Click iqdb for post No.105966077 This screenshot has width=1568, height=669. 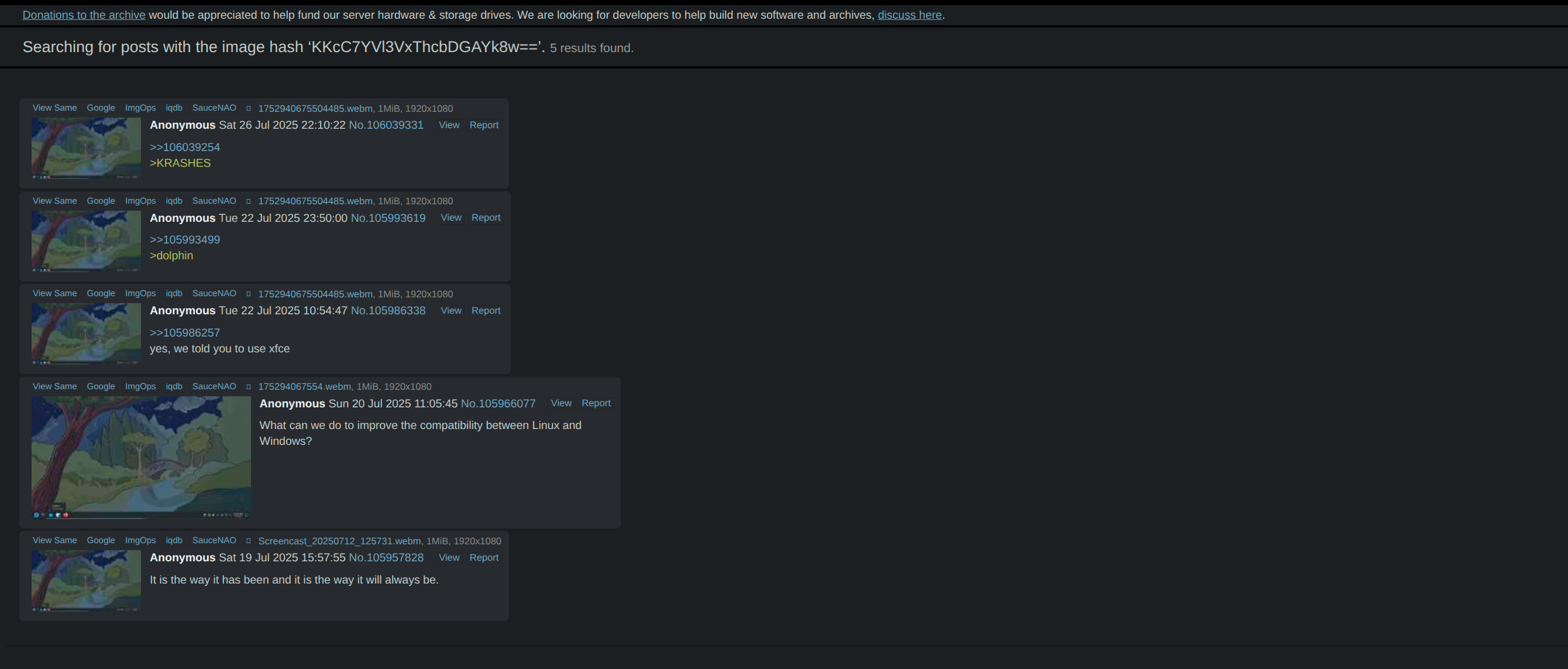coord(174,386)
